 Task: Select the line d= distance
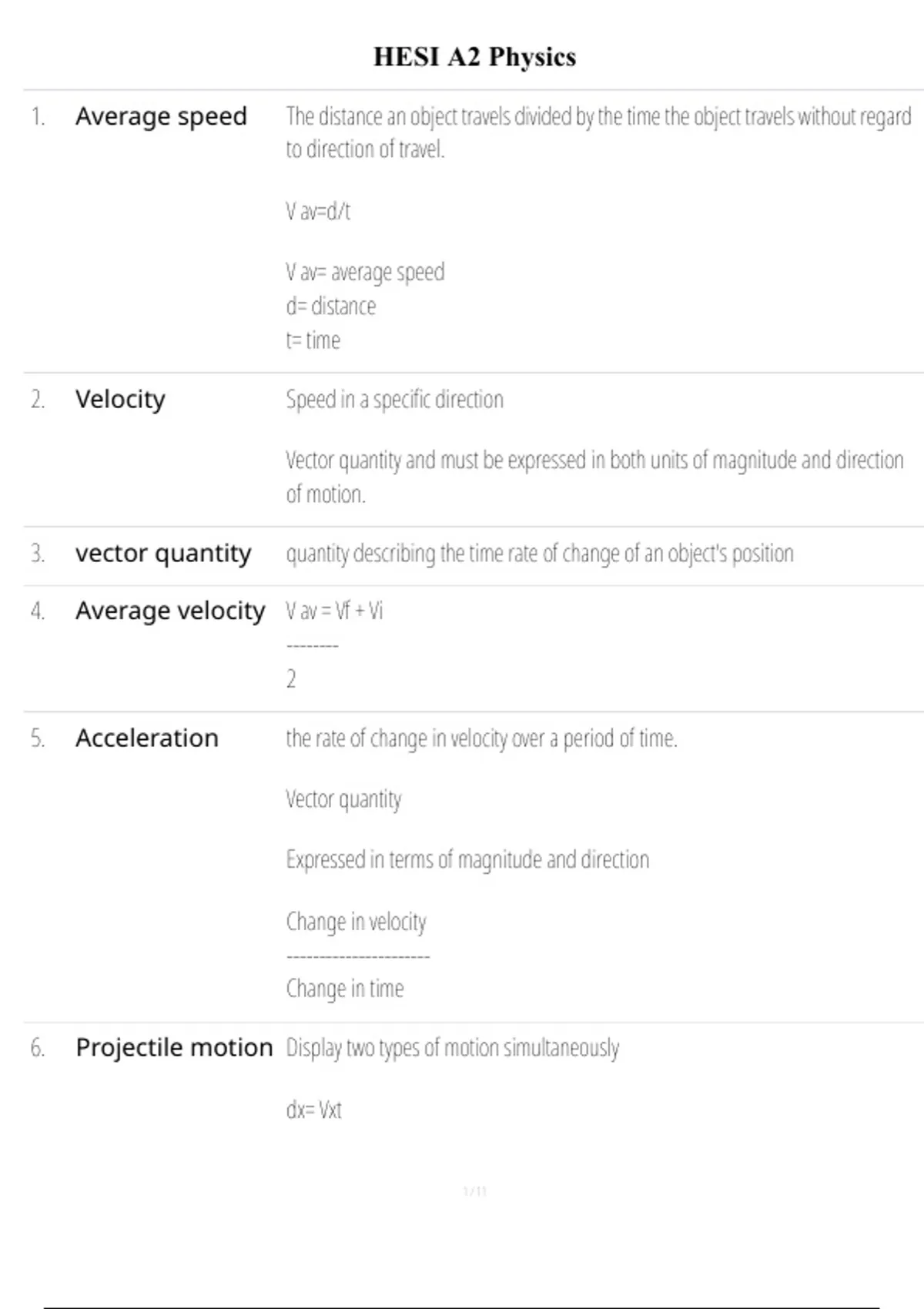pos(331,306)
